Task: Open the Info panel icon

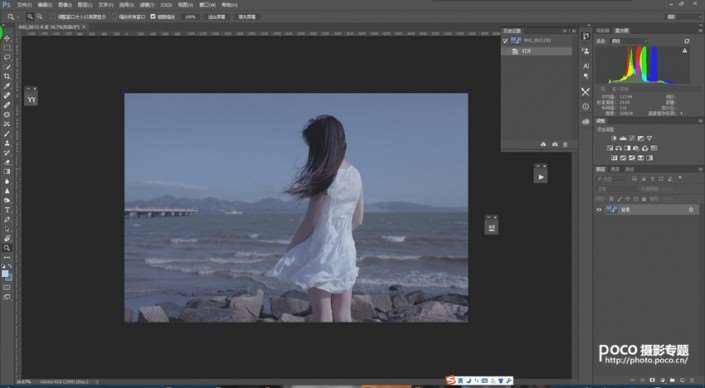Action: pyautogui.click(x=586, y=107)
